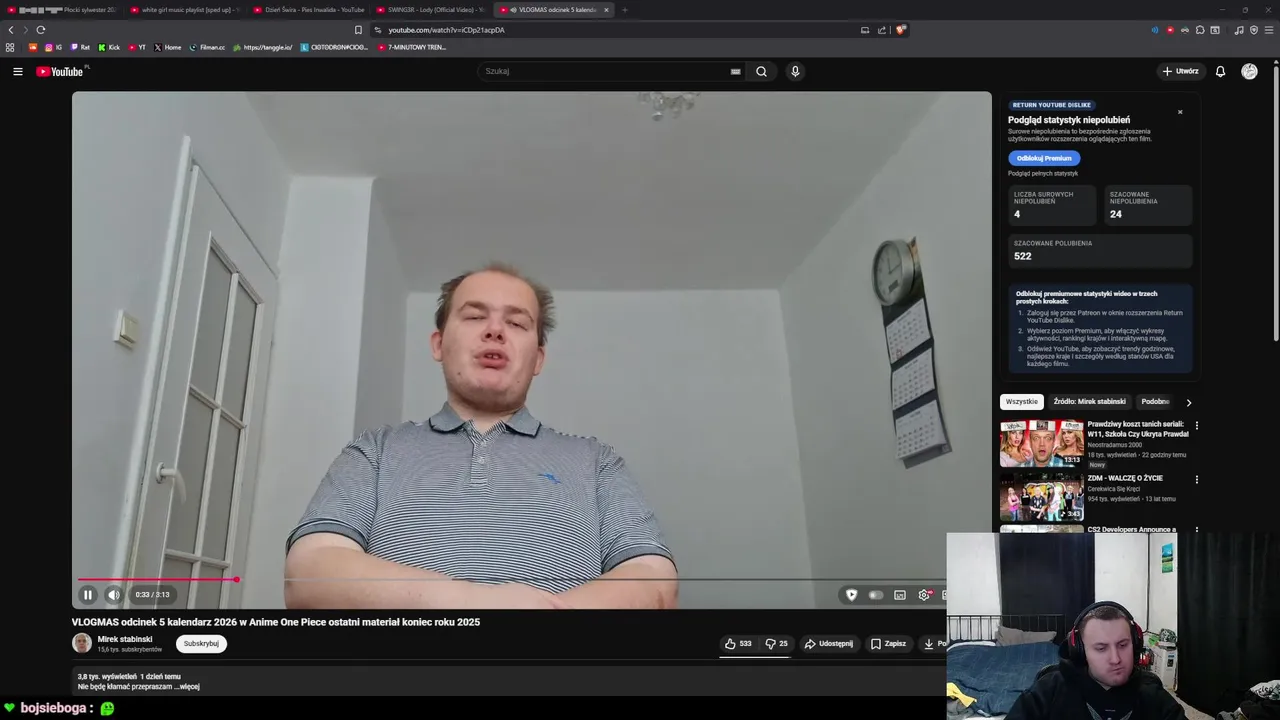Viewport: 1280px width, 720px height.
Task: Click the share icon in address bar
Action: pos(882,30)
